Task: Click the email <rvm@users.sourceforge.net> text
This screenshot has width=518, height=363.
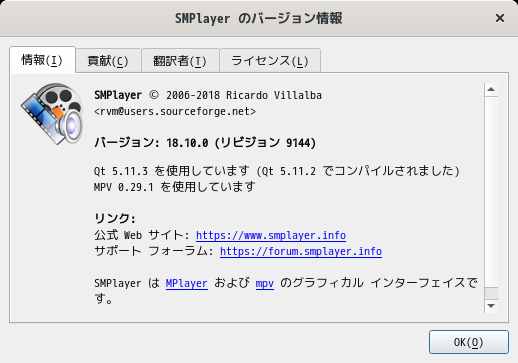Action: 175,111
